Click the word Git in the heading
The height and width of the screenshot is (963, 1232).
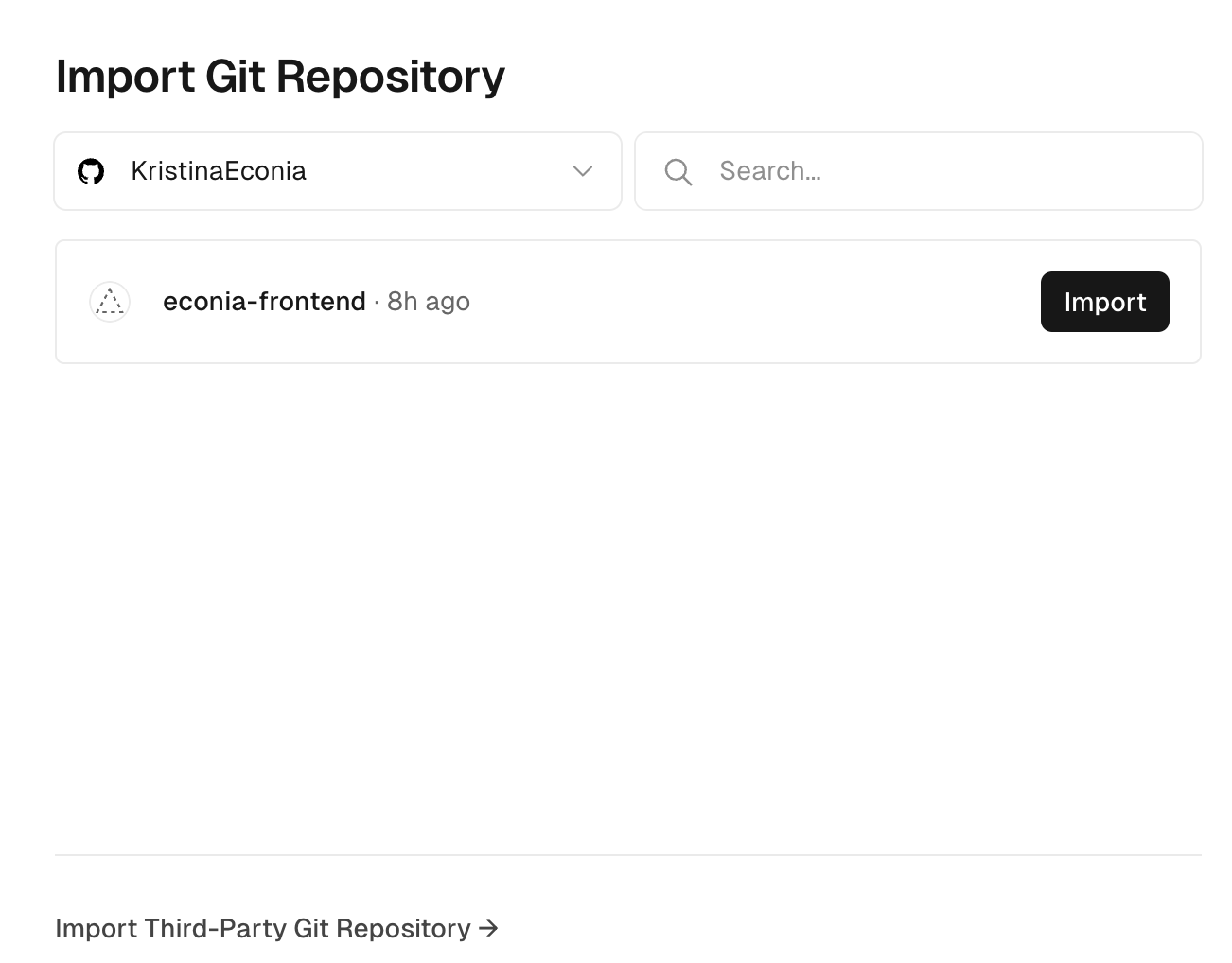[236, 76]
